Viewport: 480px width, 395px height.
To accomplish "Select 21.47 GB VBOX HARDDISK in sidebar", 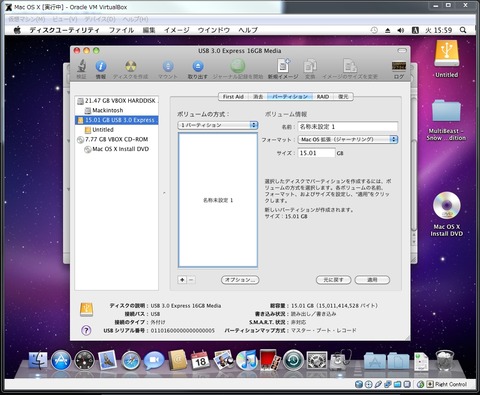I will (x=117, y=100).
